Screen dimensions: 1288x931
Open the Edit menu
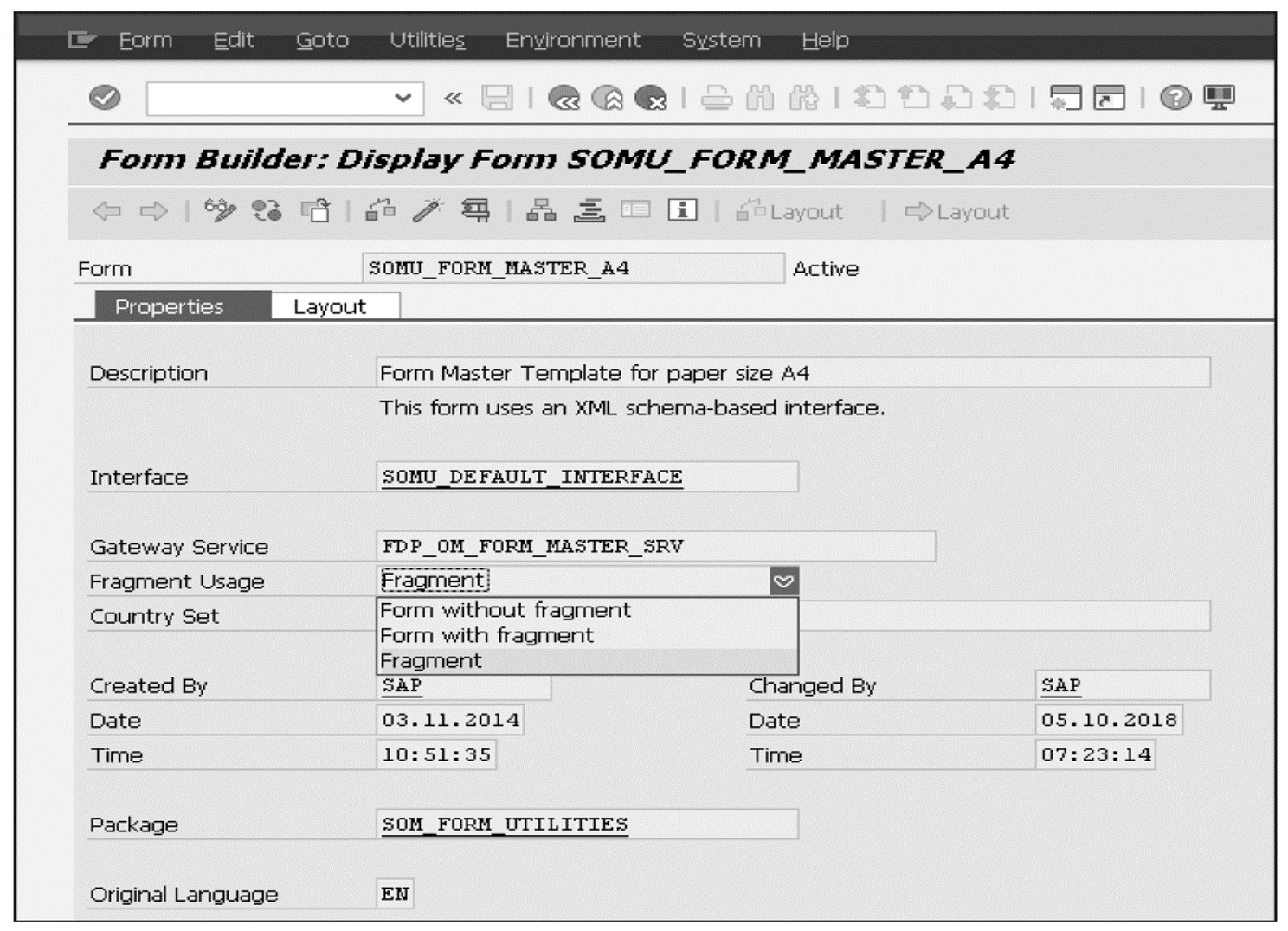coord(234,40)
